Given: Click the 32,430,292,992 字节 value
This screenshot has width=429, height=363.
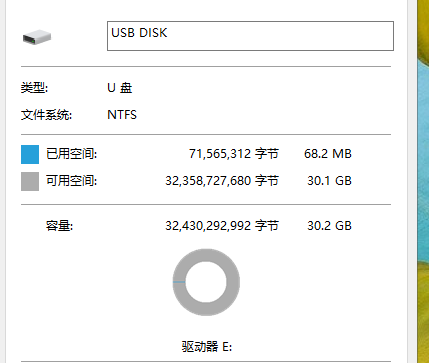Looking at the screenshot, I should (x=222, y=226).
